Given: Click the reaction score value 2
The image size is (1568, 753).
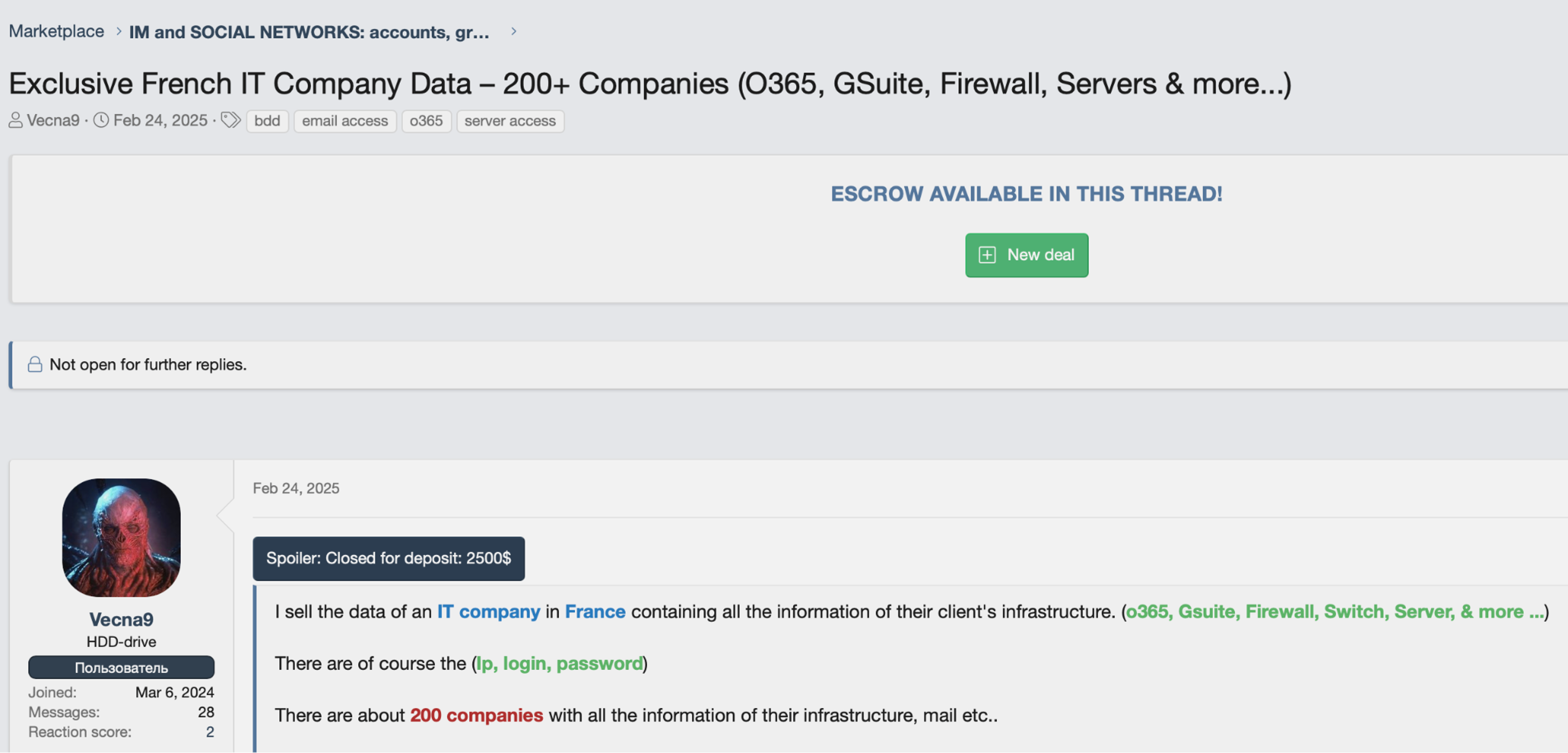Looking at the screenshot, I should click(210, 732).
